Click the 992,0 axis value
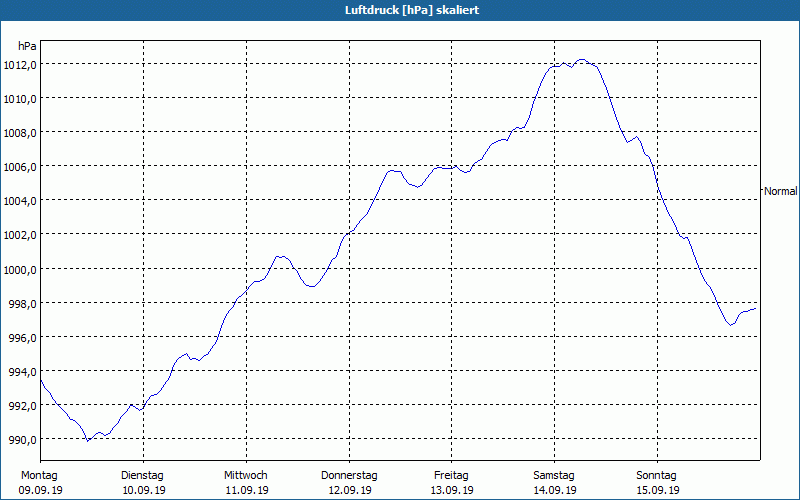 [22, 406]
